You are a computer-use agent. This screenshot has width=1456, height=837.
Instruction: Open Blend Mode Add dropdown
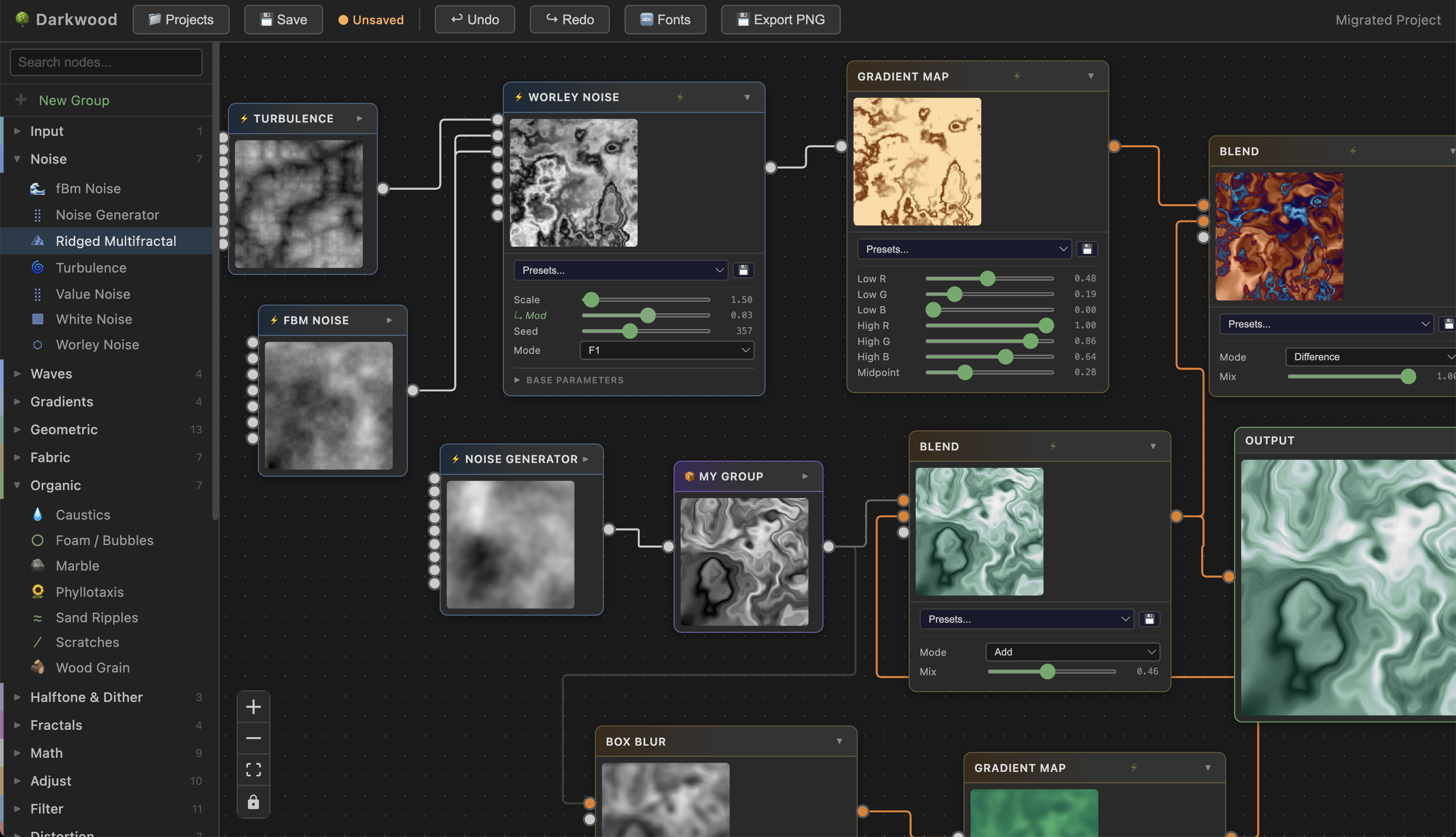(x=1073, y=652)
